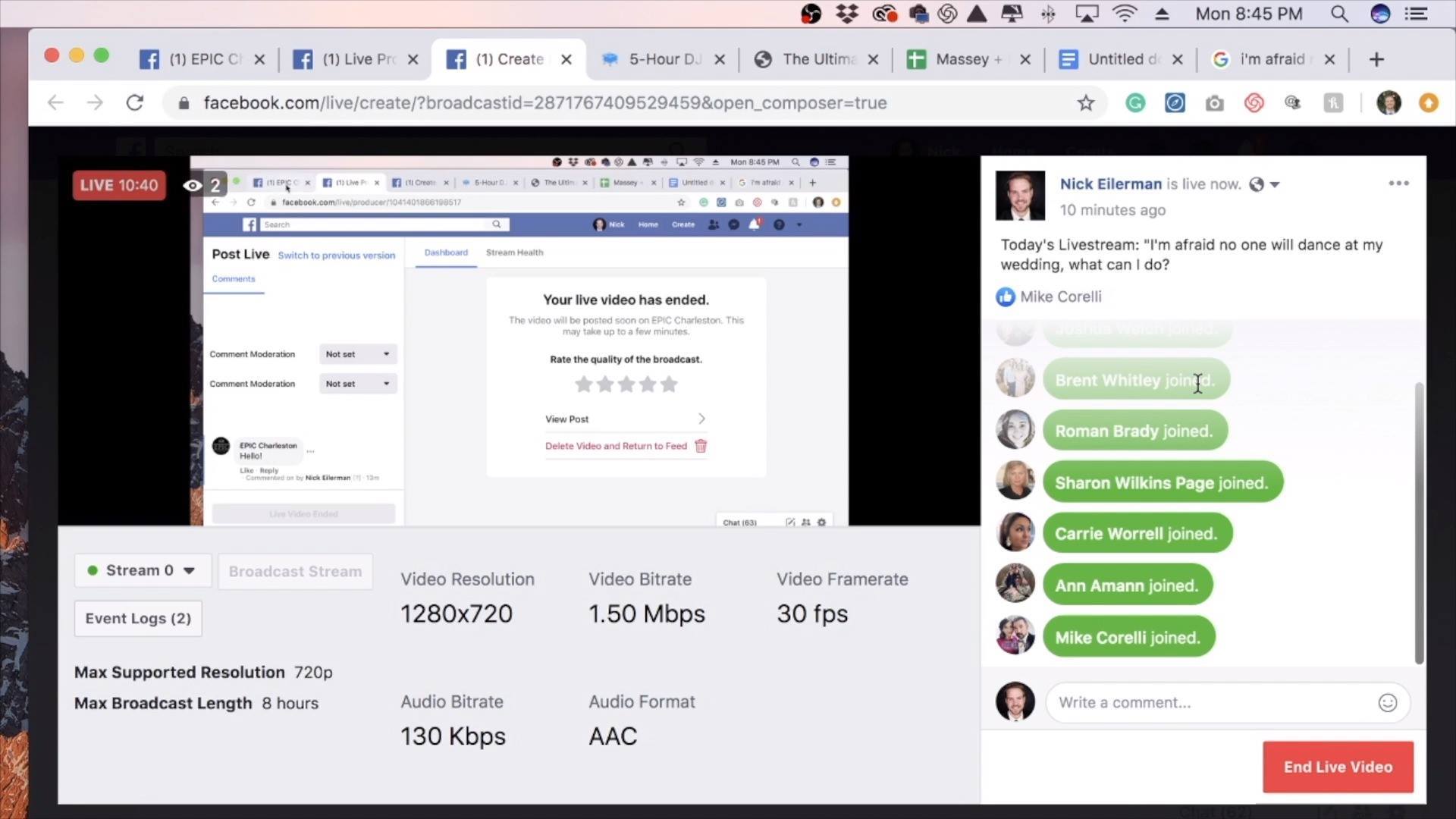Open the emoji picker in the comment box
This screenshot has width=1456, height=819.
[1387, 703]
